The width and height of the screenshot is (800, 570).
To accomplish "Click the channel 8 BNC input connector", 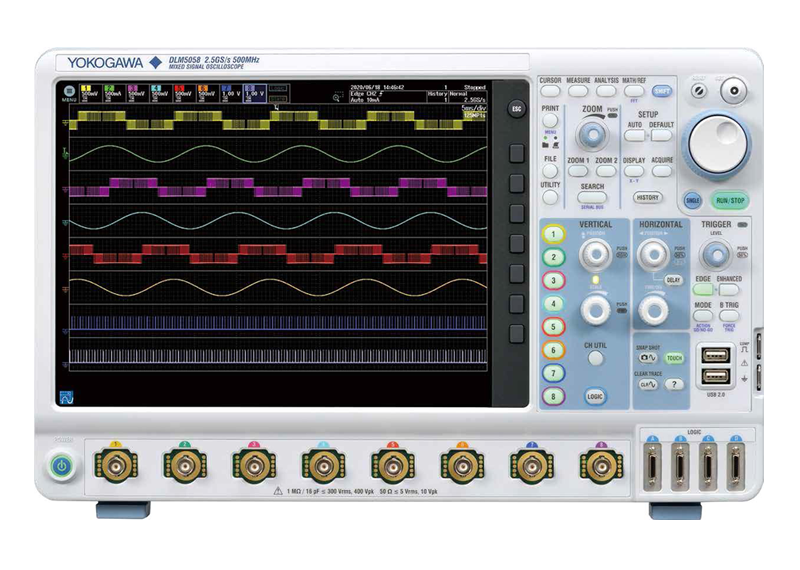I will [601, 466].
